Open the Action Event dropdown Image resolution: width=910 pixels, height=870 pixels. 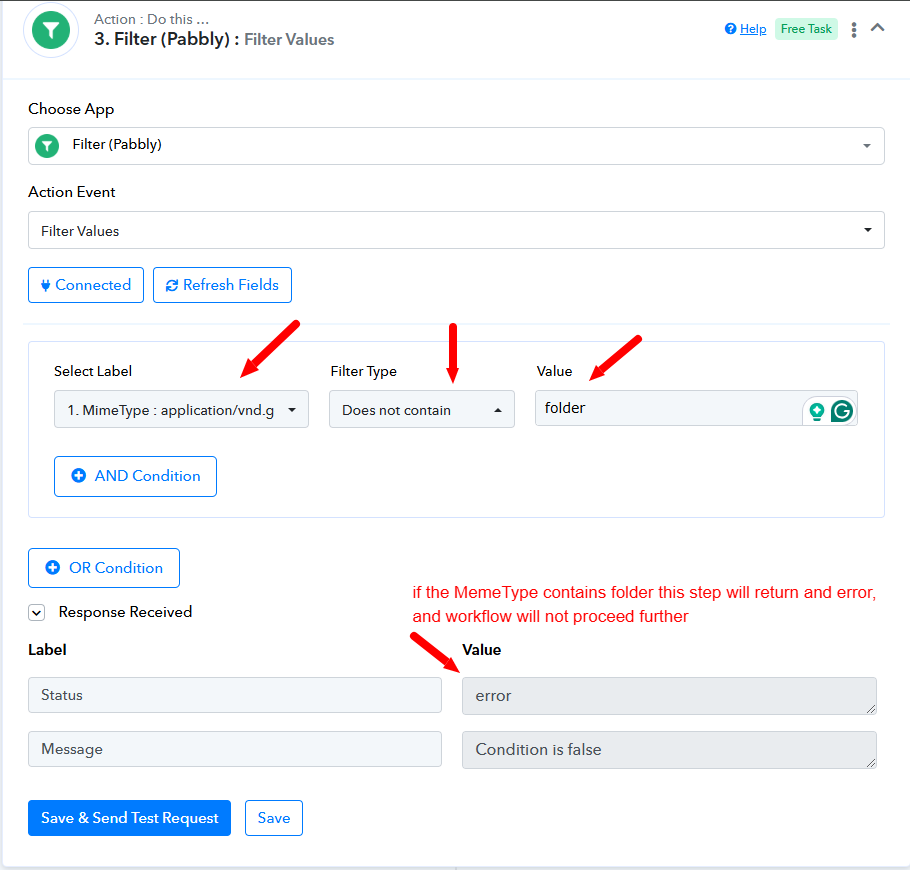(456, 230)
